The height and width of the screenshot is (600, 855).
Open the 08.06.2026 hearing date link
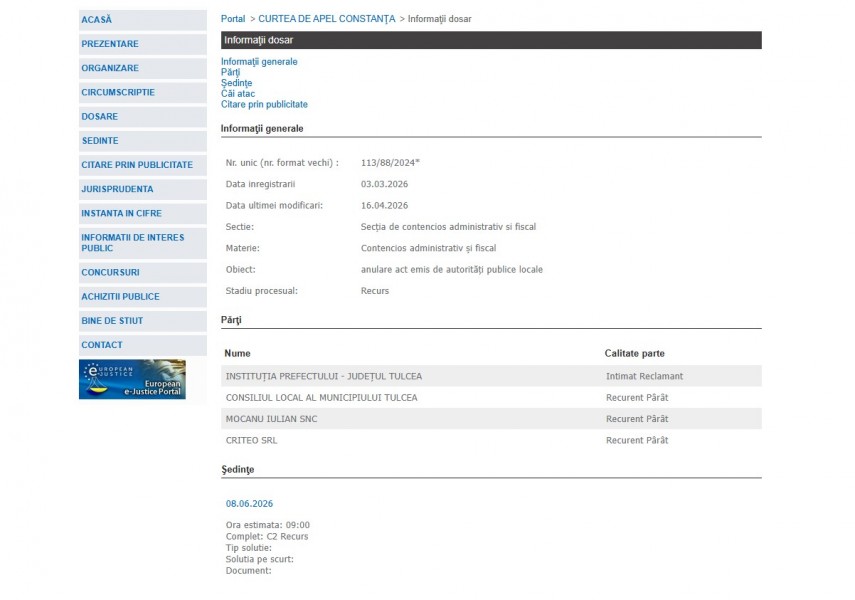click(x=249, y=503)
